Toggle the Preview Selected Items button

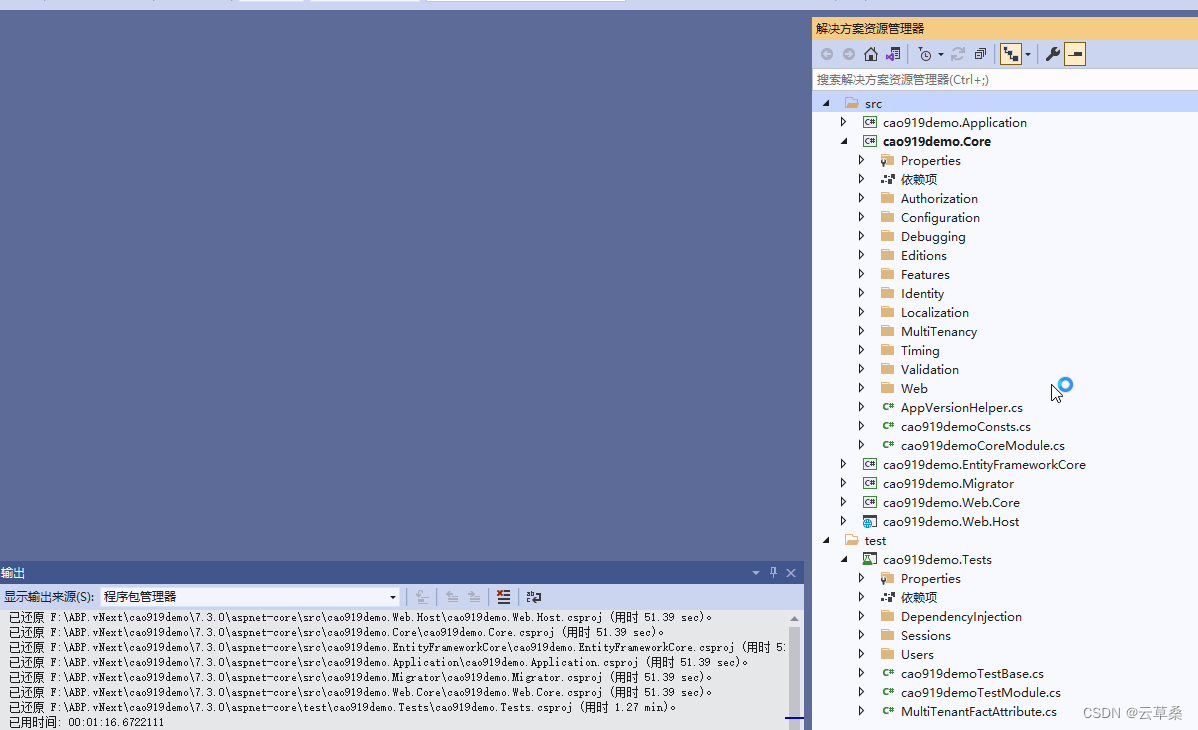(1075, 54)
